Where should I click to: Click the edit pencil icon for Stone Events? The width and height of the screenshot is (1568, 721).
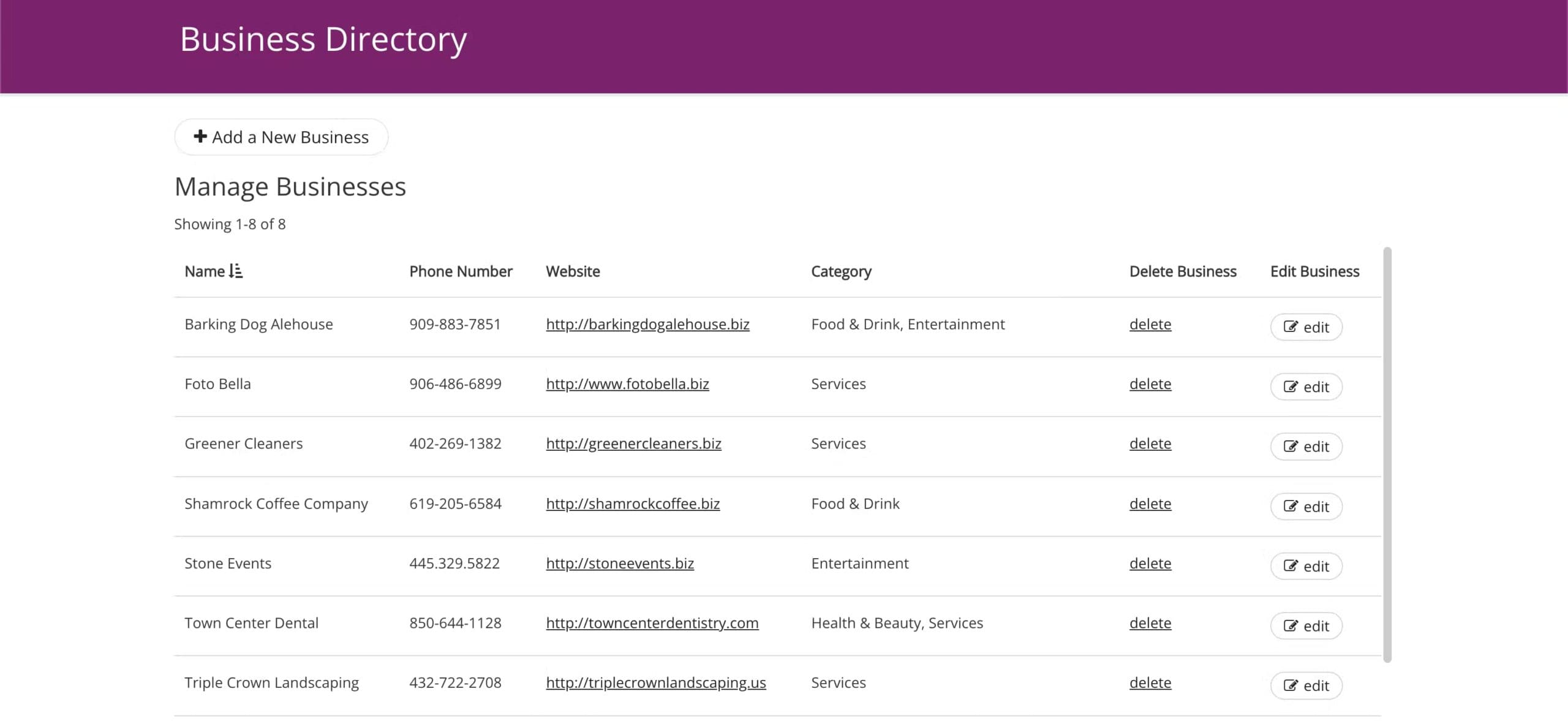1291,566
